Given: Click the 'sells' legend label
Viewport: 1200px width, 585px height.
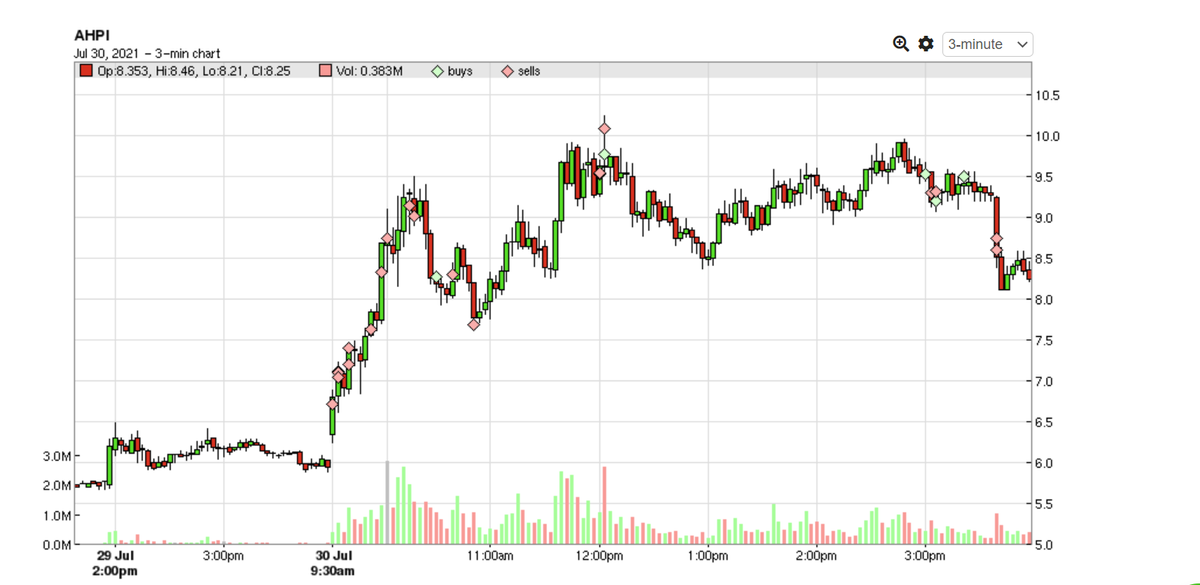Looking at the screenshot, I should [x=529, y=71].
